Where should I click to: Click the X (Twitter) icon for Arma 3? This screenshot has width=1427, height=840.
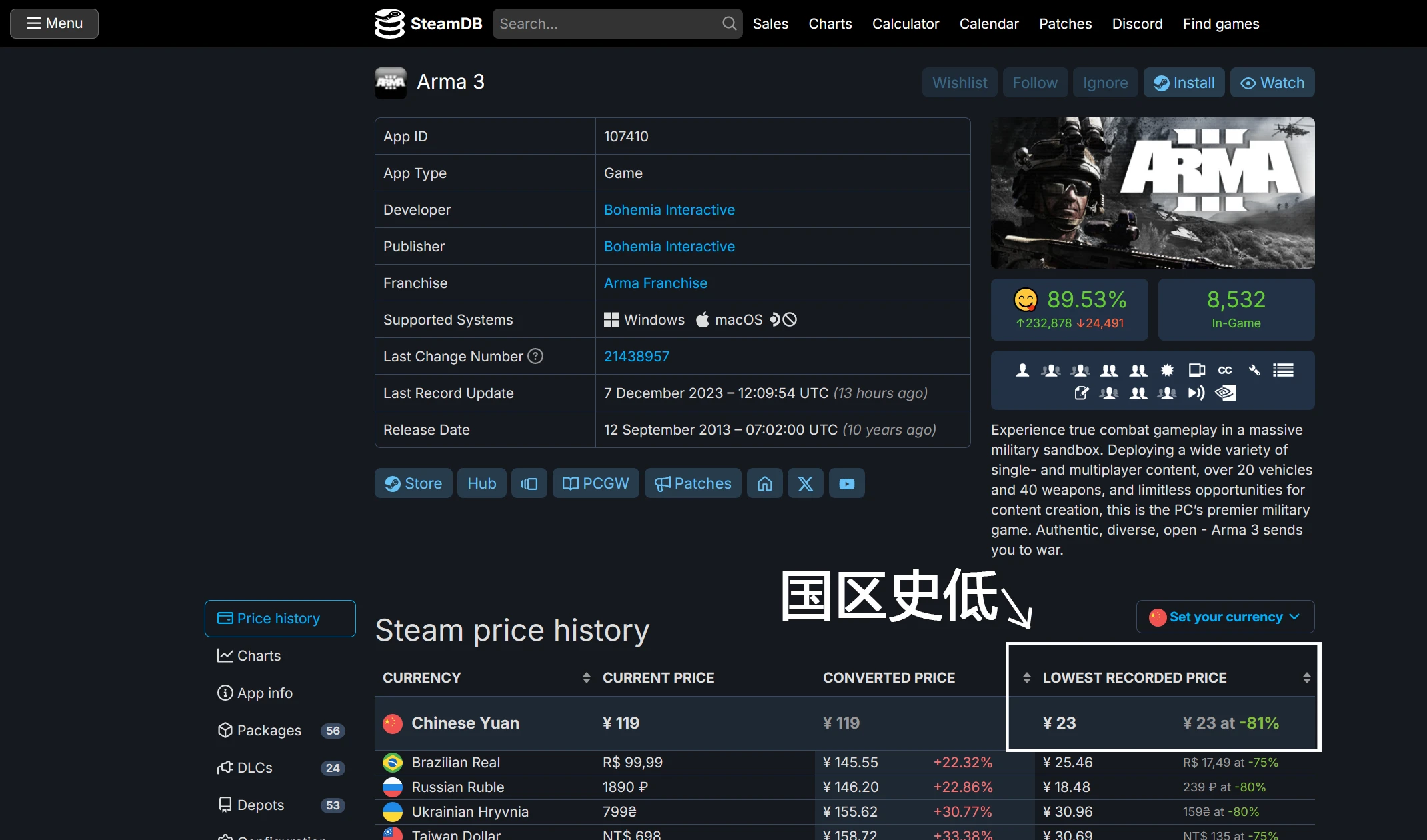click(805, 483)
